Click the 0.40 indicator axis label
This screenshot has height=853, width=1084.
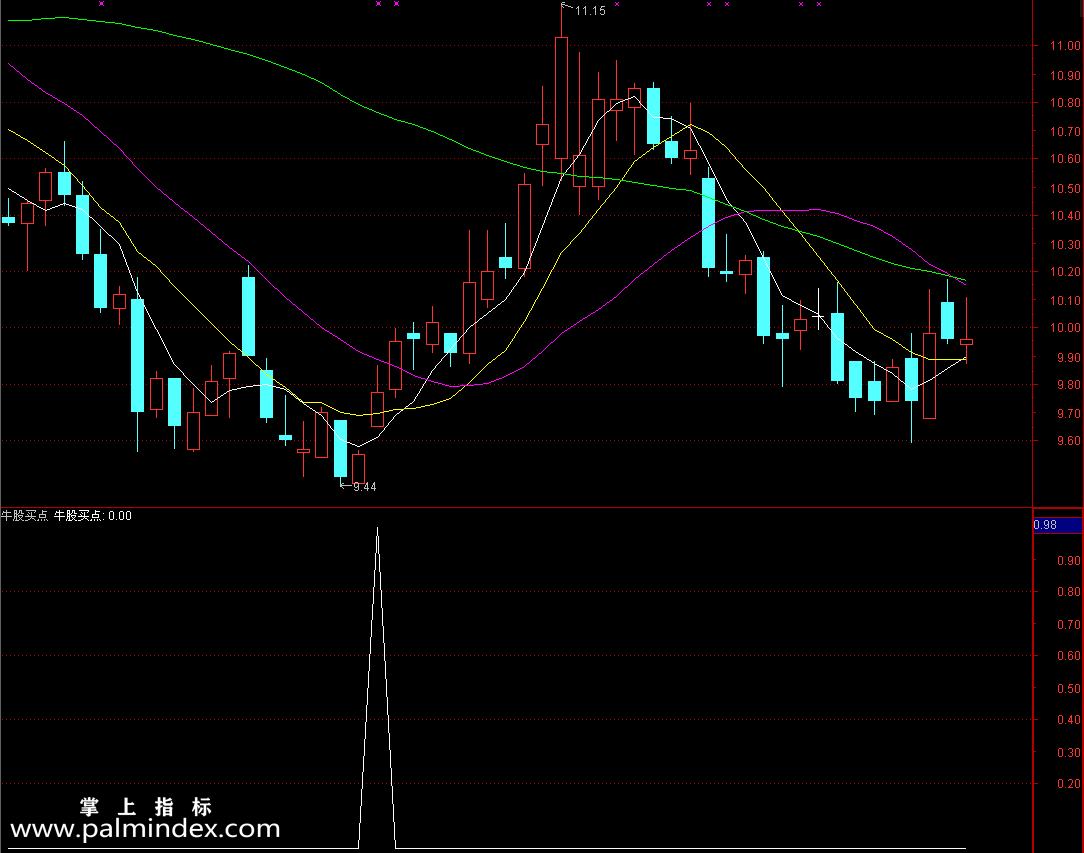coord(1069,720)
